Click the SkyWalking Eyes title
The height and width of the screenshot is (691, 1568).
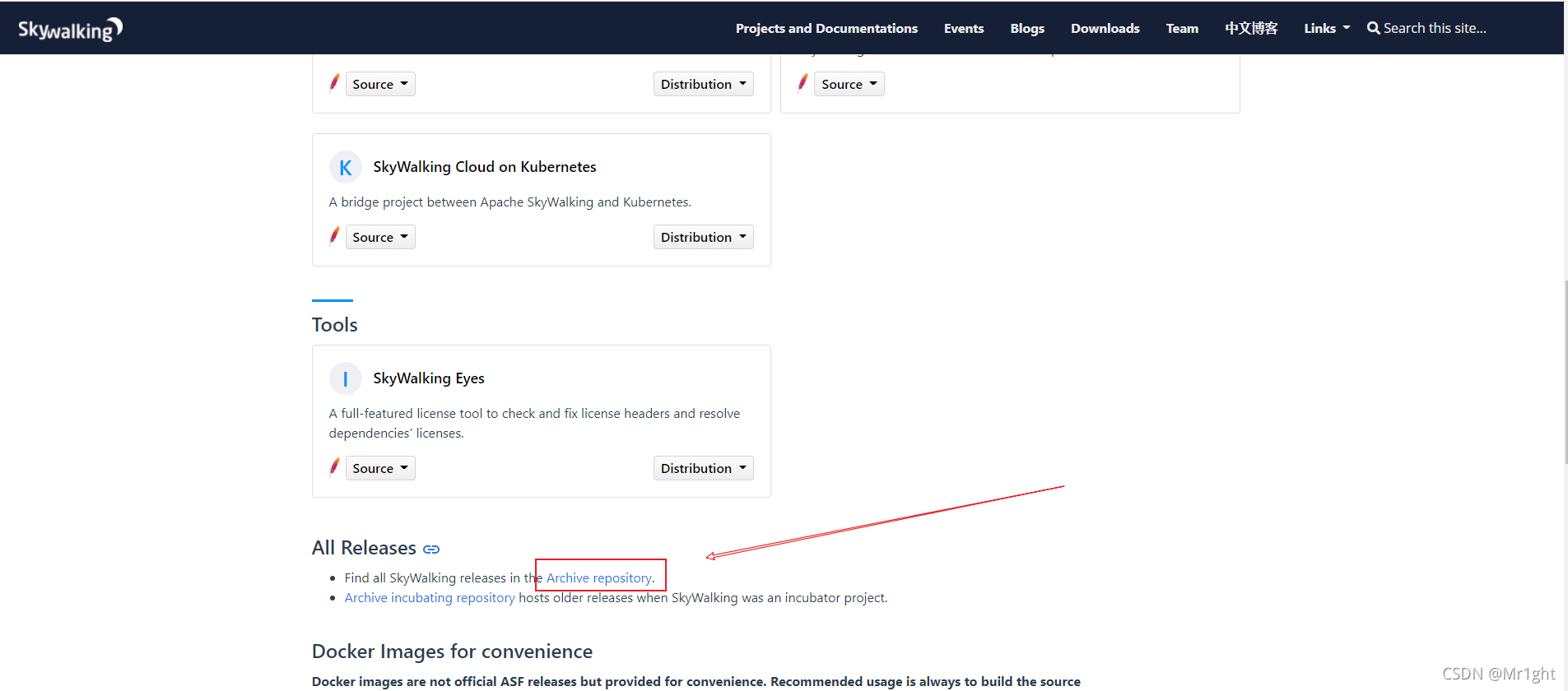(429, 378)
